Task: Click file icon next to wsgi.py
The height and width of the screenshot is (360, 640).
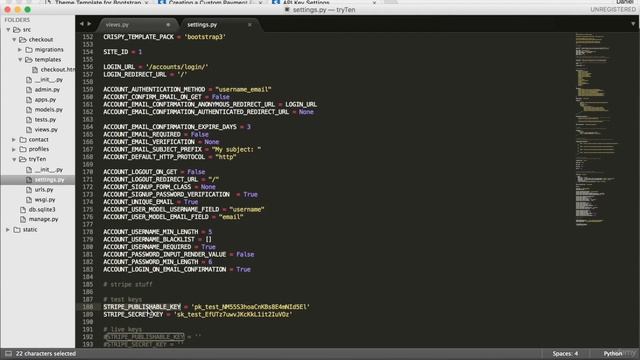Action: pos(29,200)
